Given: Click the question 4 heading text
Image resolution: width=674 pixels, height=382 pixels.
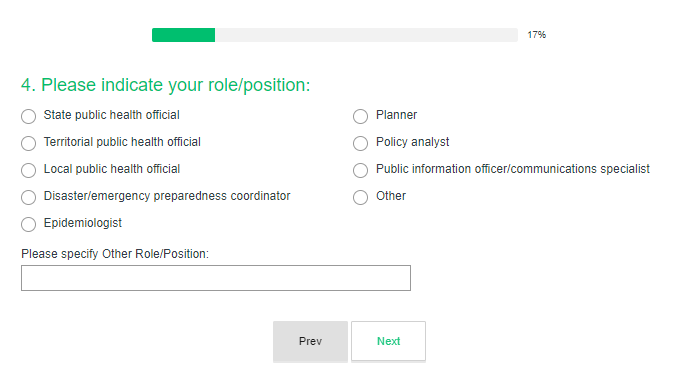Looking at the screenshot, I should click(165, 85).
